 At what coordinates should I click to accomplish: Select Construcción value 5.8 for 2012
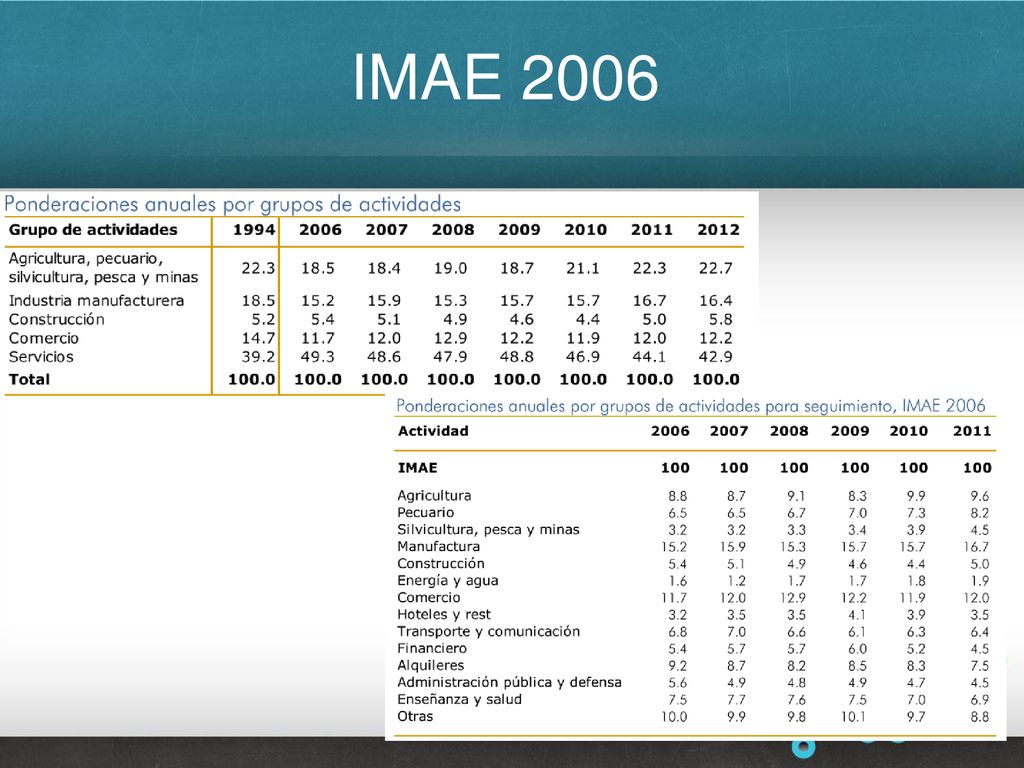click(x=720, y=320)
